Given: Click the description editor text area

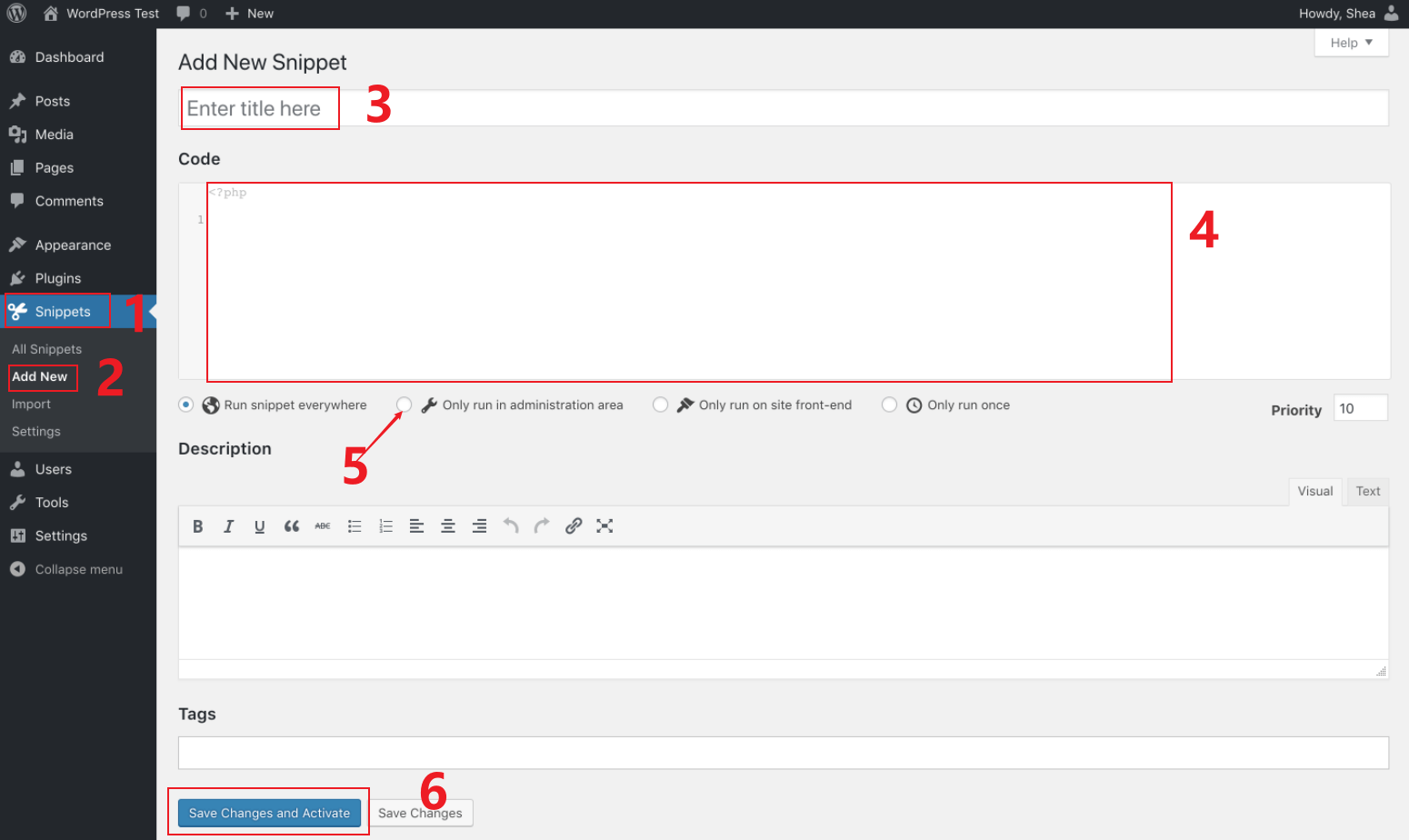Looking at the screenshot, I should tap(784, 603).
